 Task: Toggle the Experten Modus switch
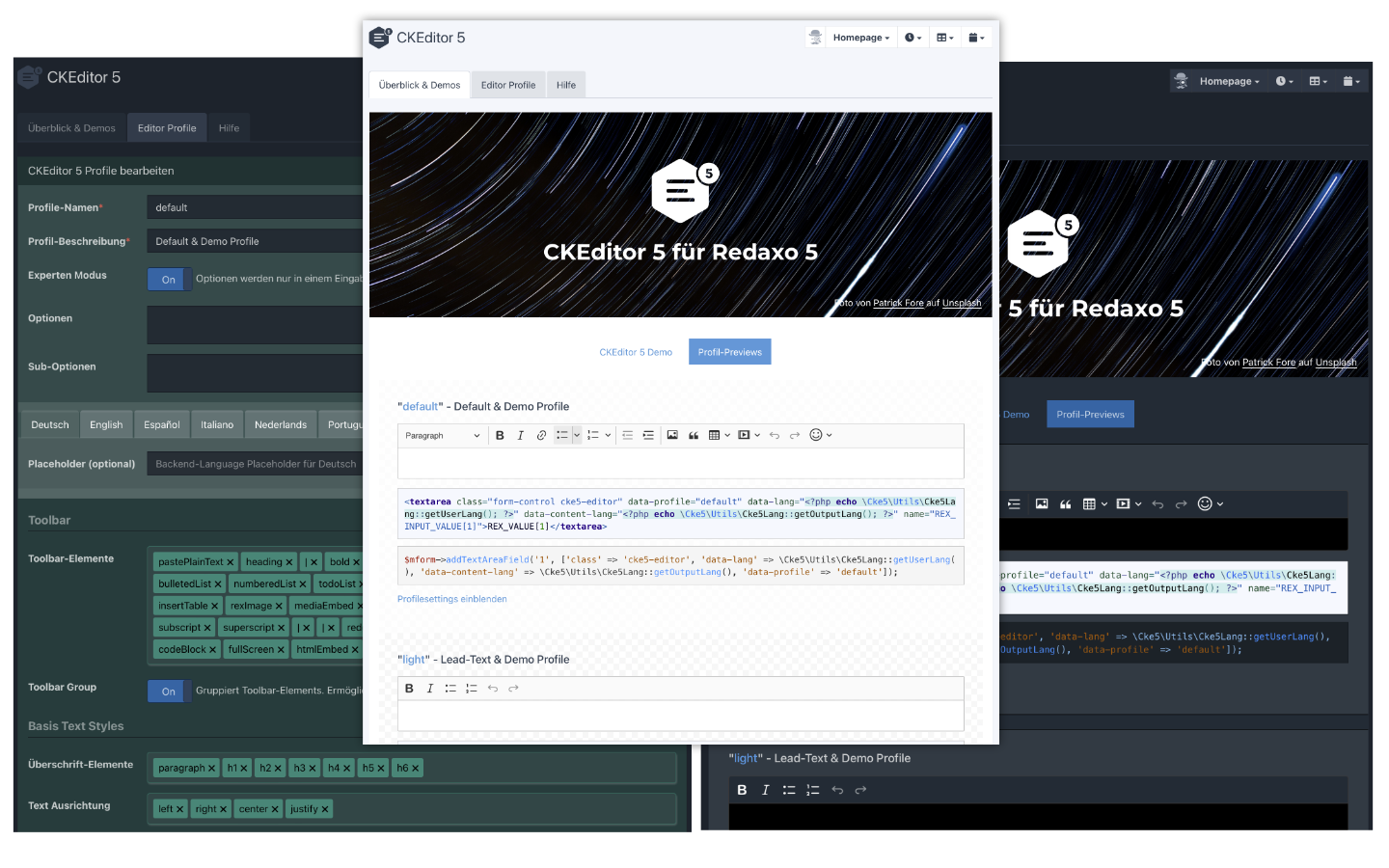170,280
